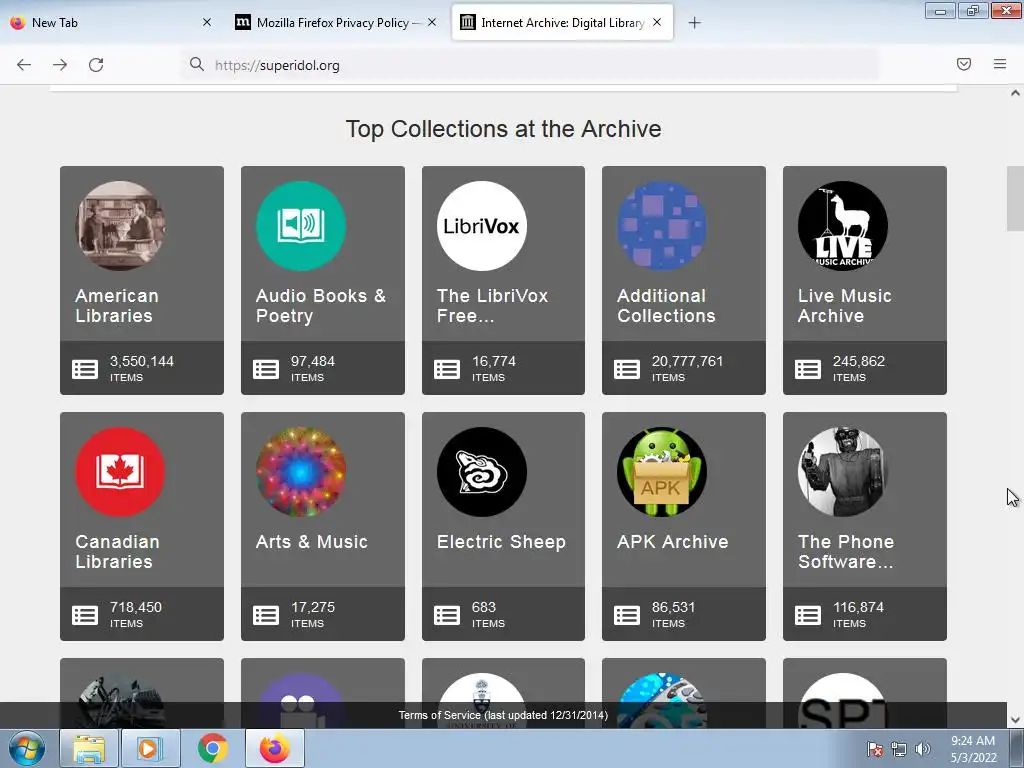Open the Additional Collections title link
The height and width of the screenshot is (768, 1024).
[x=666, y=306]
